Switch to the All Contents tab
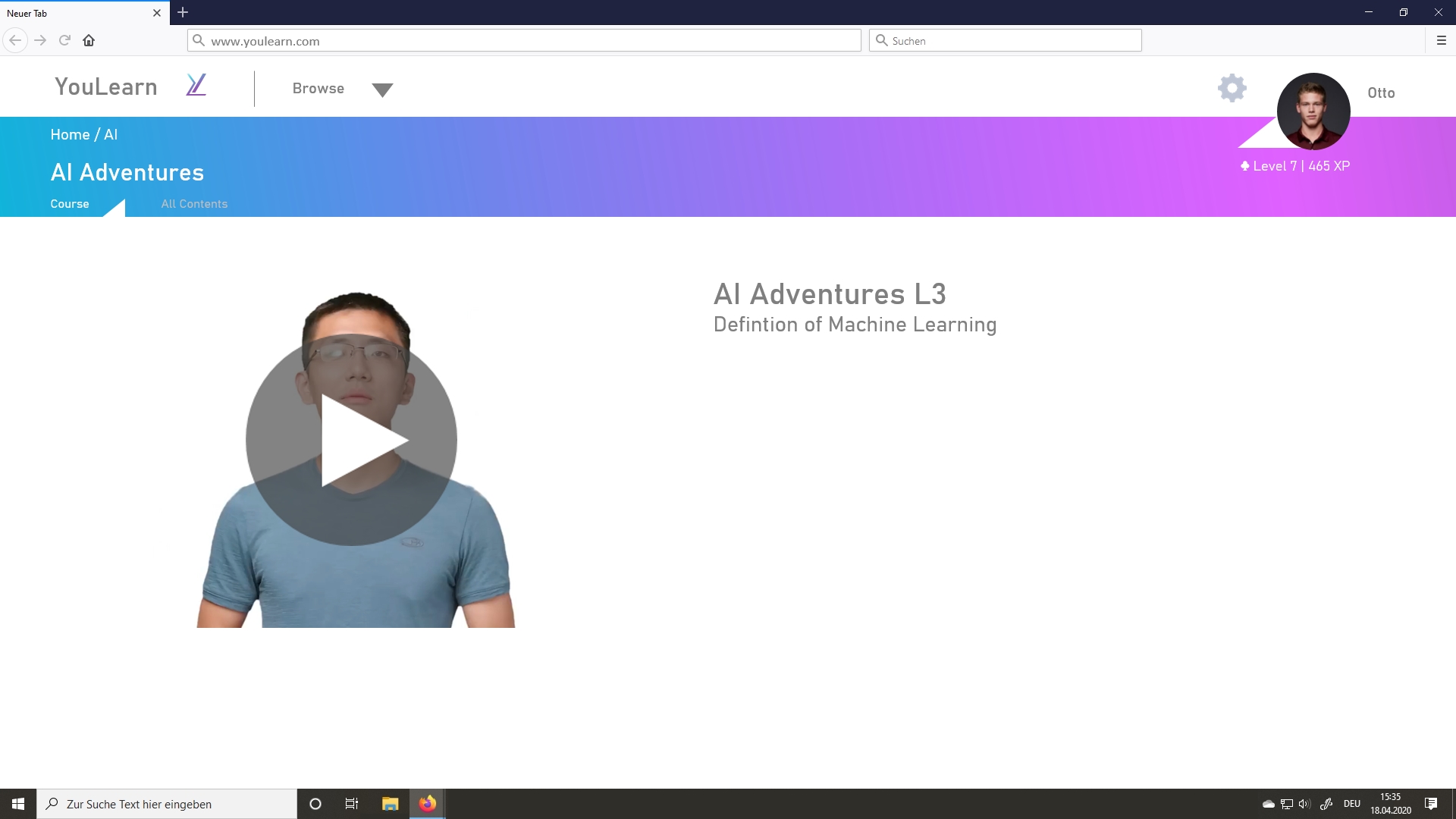Viewport: 1456px width, 819px height. point(194,204)
